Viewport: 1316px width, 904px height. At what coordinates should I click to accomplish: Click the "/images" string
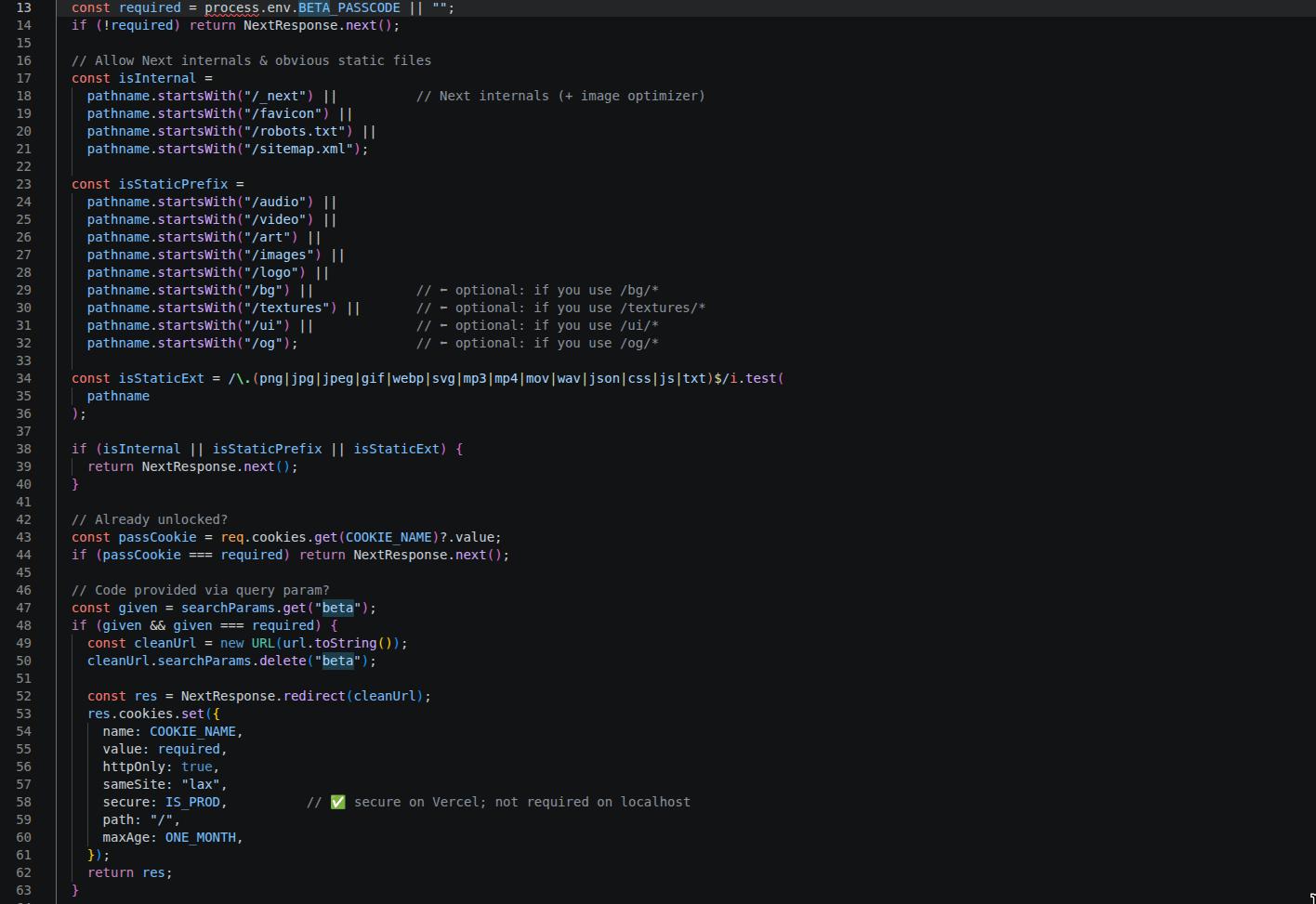[x=279, y=255]
